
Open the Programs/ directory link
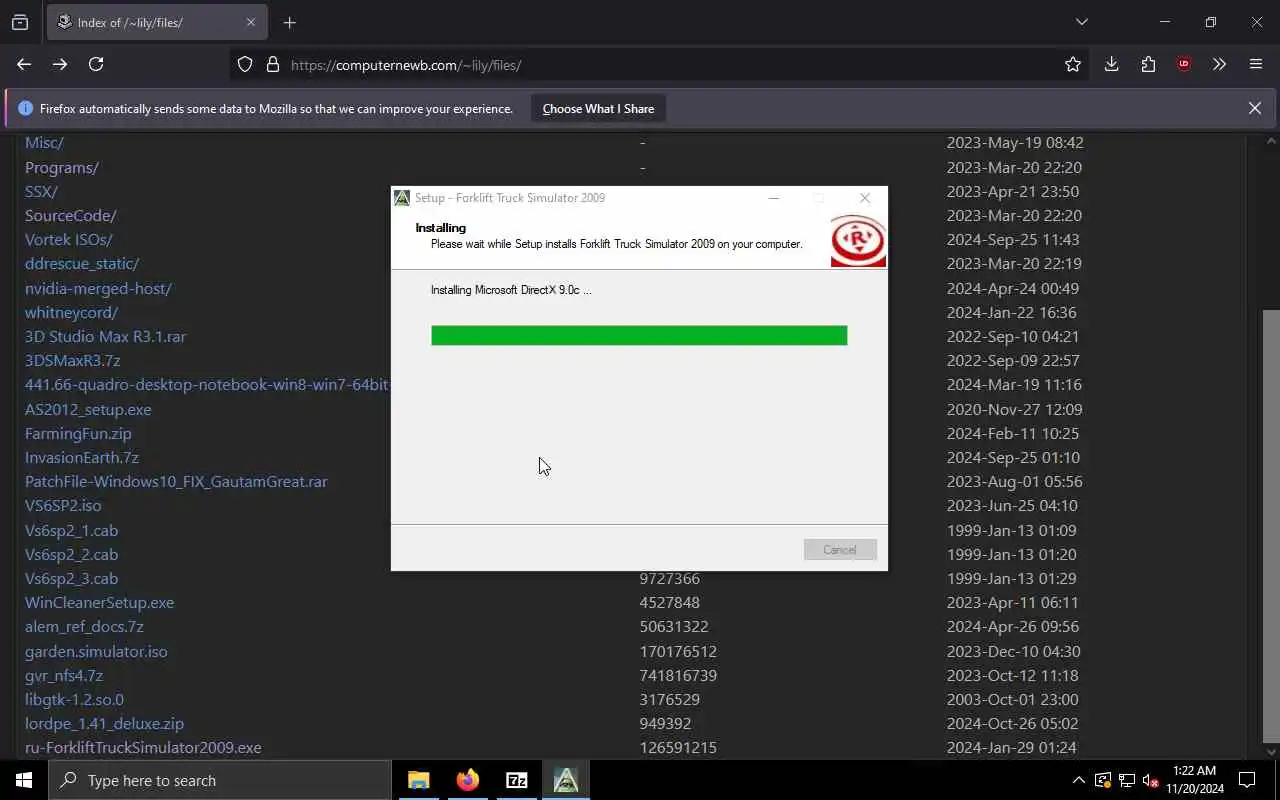pos(62,167)
